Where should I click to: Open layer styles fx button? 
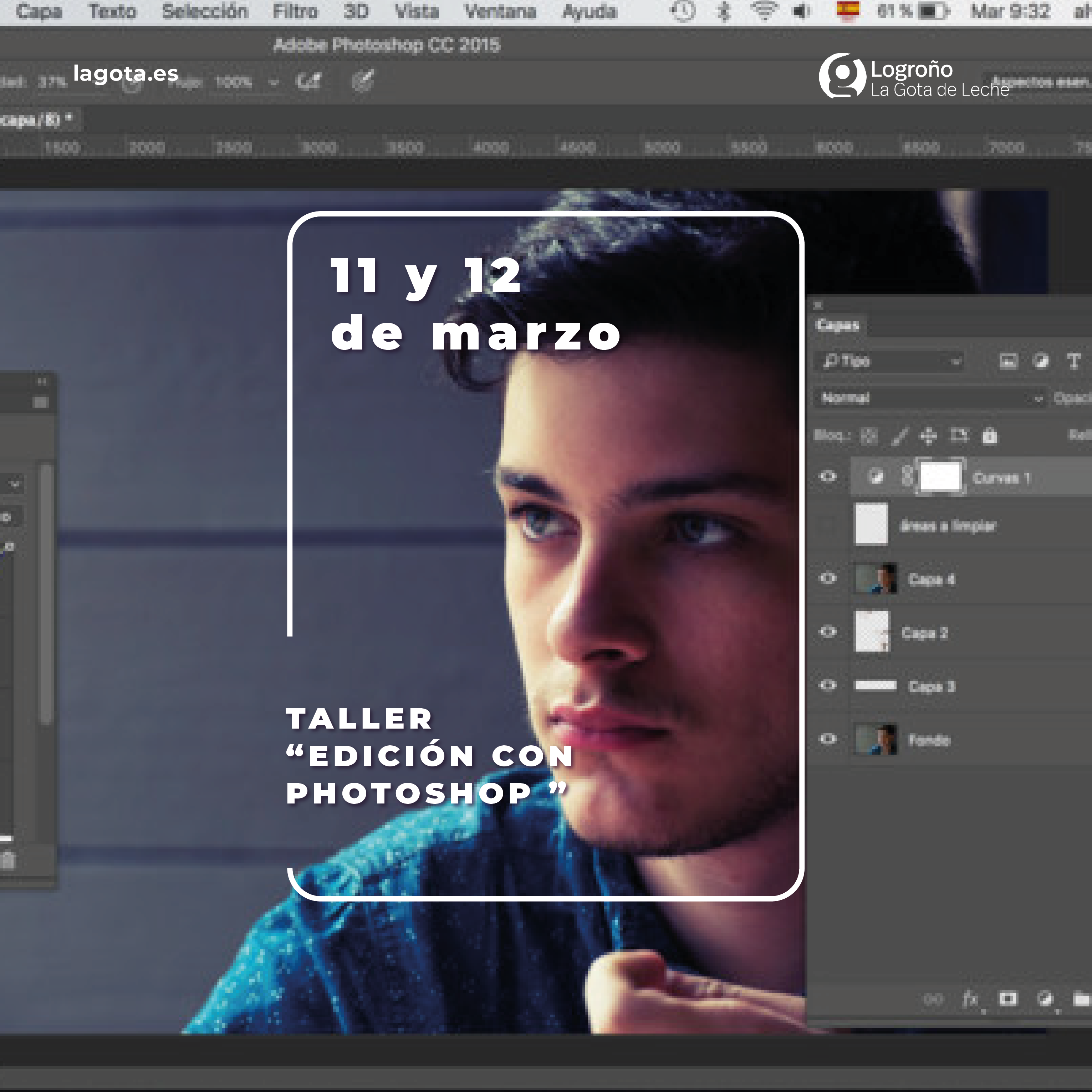[x=970, y=999]
